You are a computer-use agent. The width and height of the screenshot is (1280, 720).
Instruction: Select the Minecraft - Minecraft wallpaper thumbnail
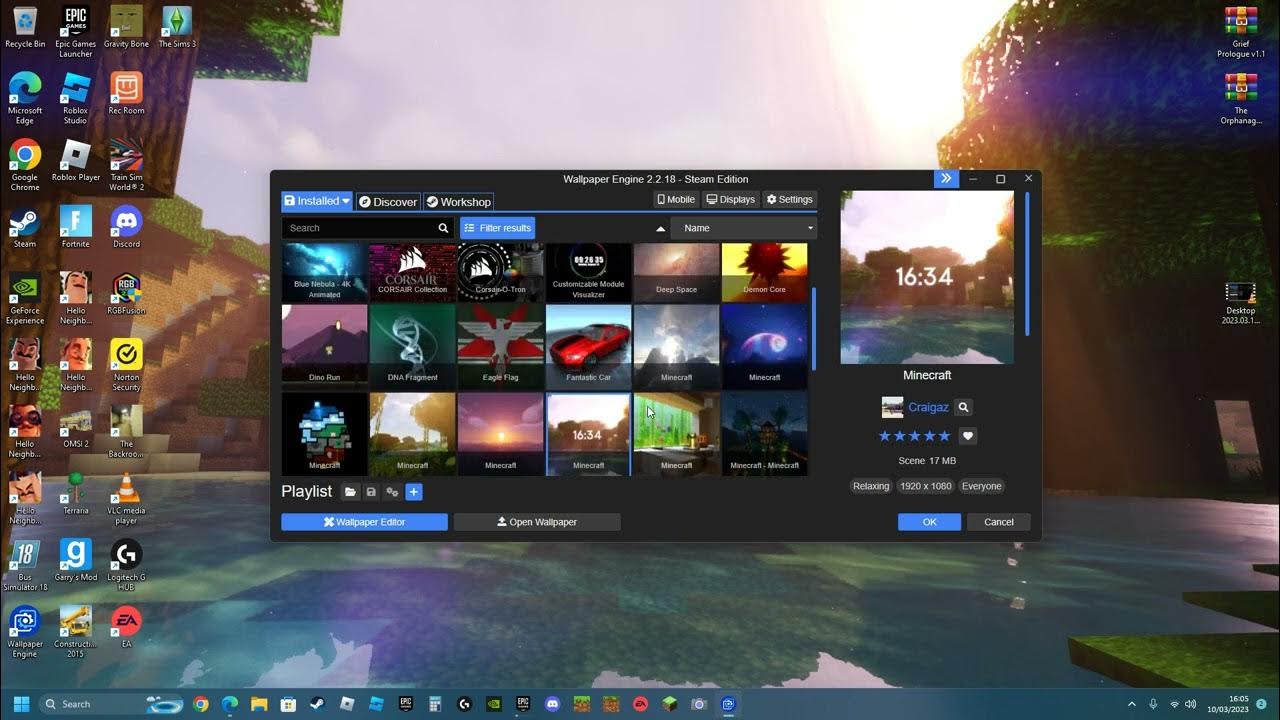[x=764, y=434]
